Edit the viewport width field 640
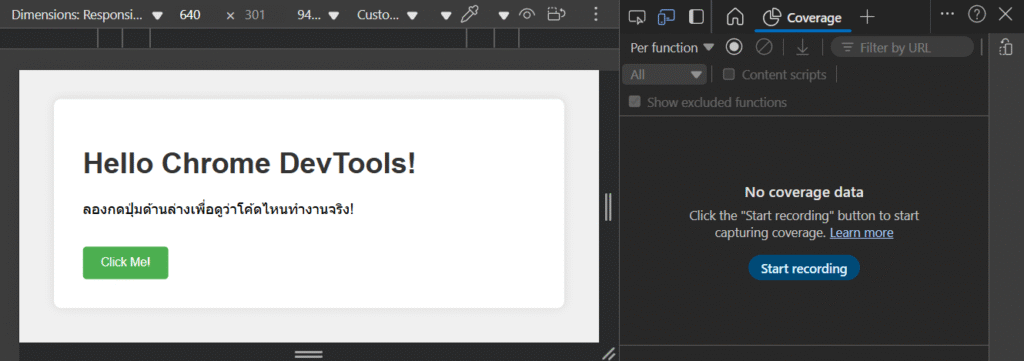Viewport: 1024px width, 361px height. pyautogui.click(x=190, y=15)
